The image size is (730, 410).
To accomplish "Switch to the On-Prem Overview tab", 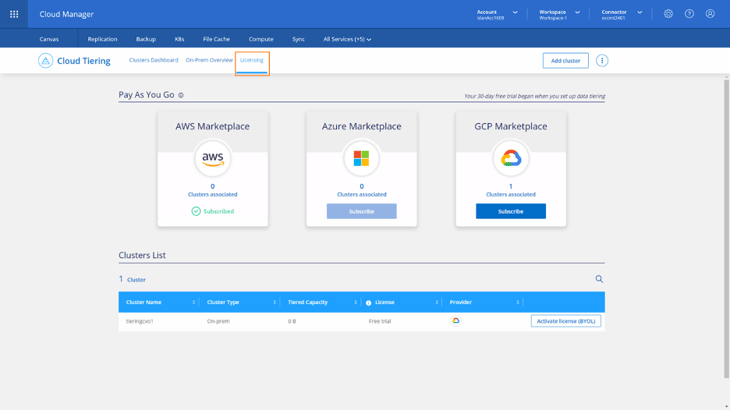I will point(209,60).
